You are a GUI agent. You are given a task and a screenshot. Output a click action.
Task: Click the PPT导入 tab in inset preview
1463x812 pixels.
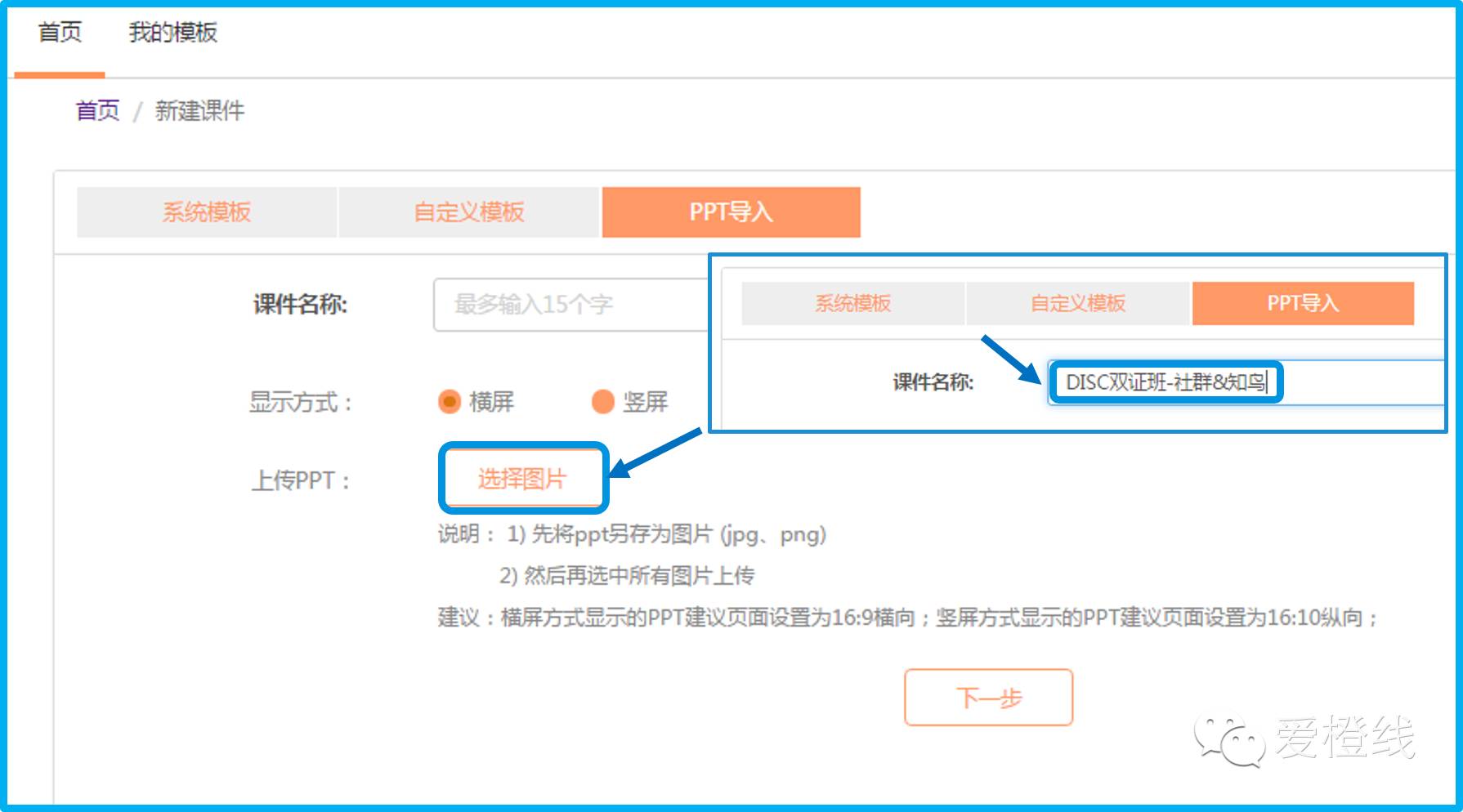click(1303, 304)
